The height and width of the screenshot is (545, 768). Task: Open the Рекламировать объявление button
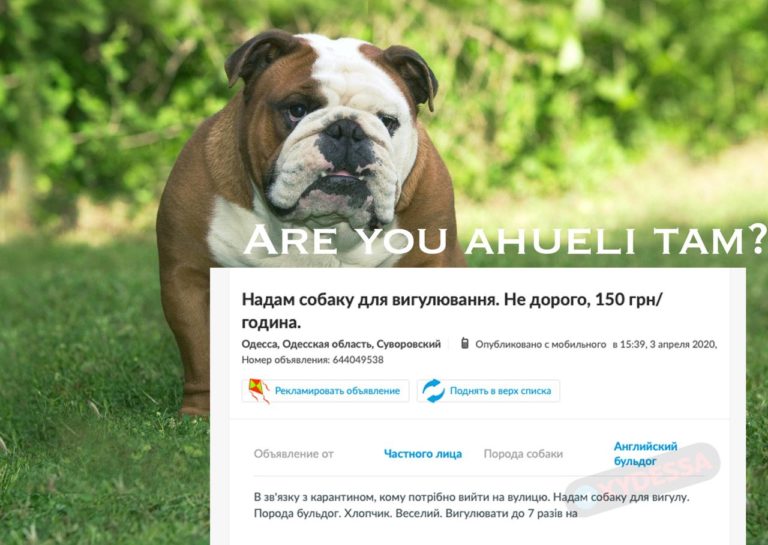[325, 391]
